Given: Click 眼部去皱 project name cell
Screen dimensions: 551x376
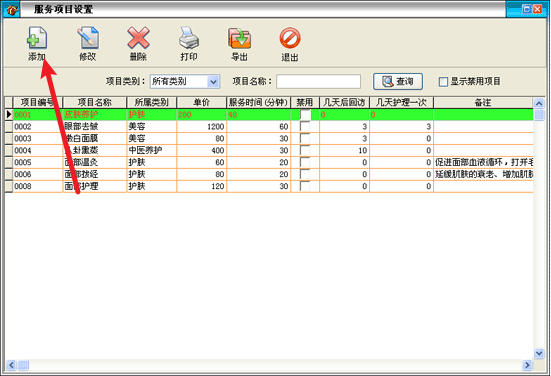Looking at the screenshot, I should pyautogui.click(x=95, y=127).
